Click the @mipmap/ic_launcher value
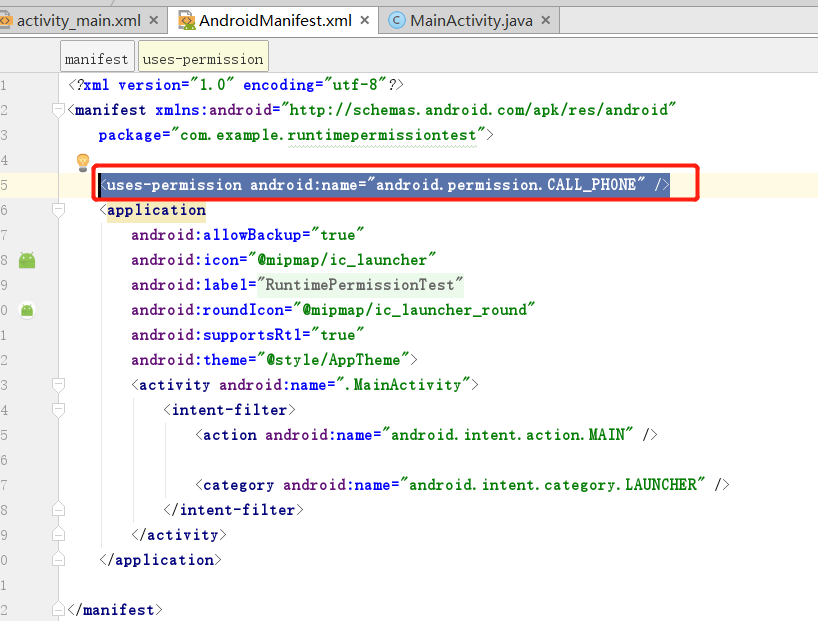This screenshot has width=818, height=621. click(342, 260)
